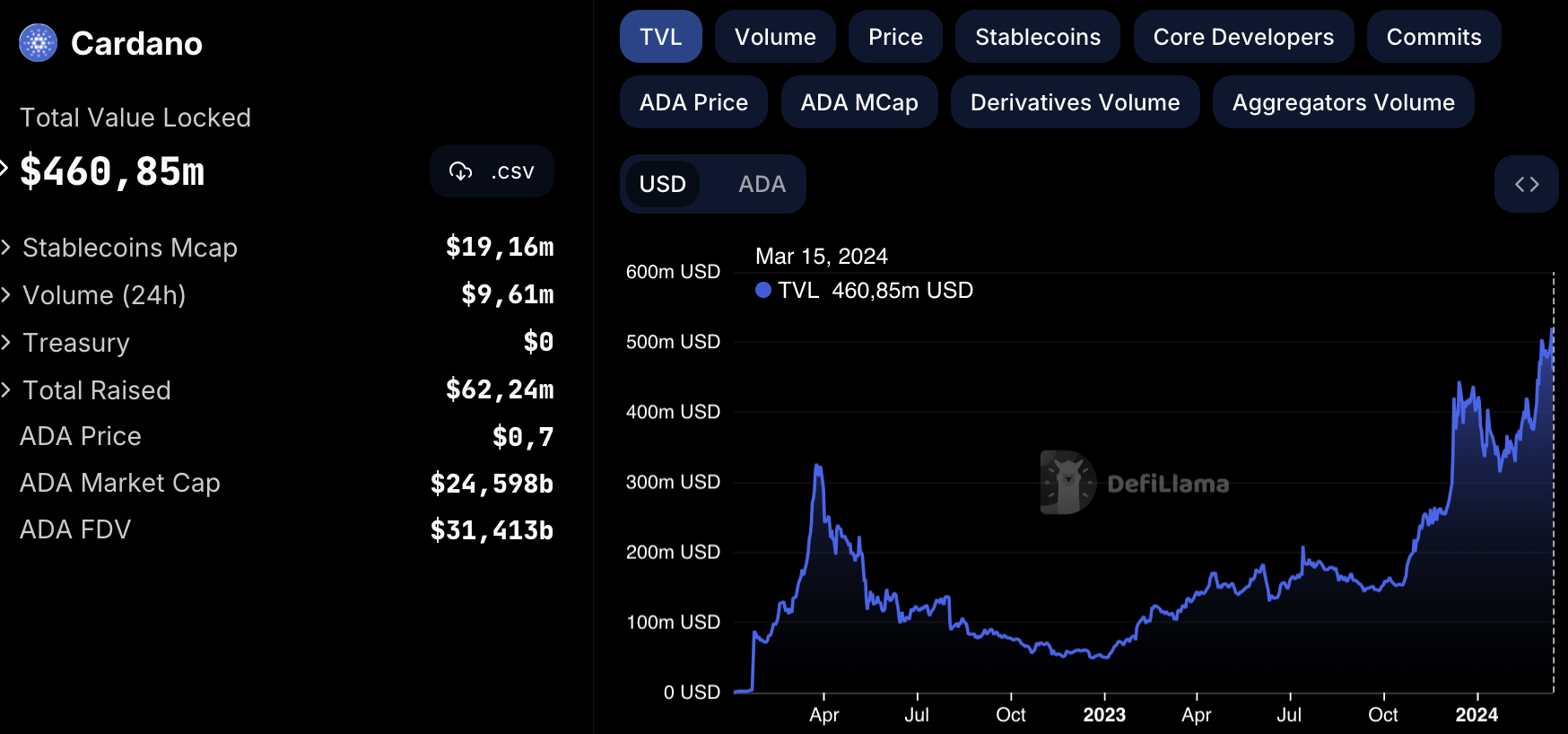This screenshot has width=1568, height=734.
Task: Toggle the Volume chart series
Action: (x=775, y=37)
